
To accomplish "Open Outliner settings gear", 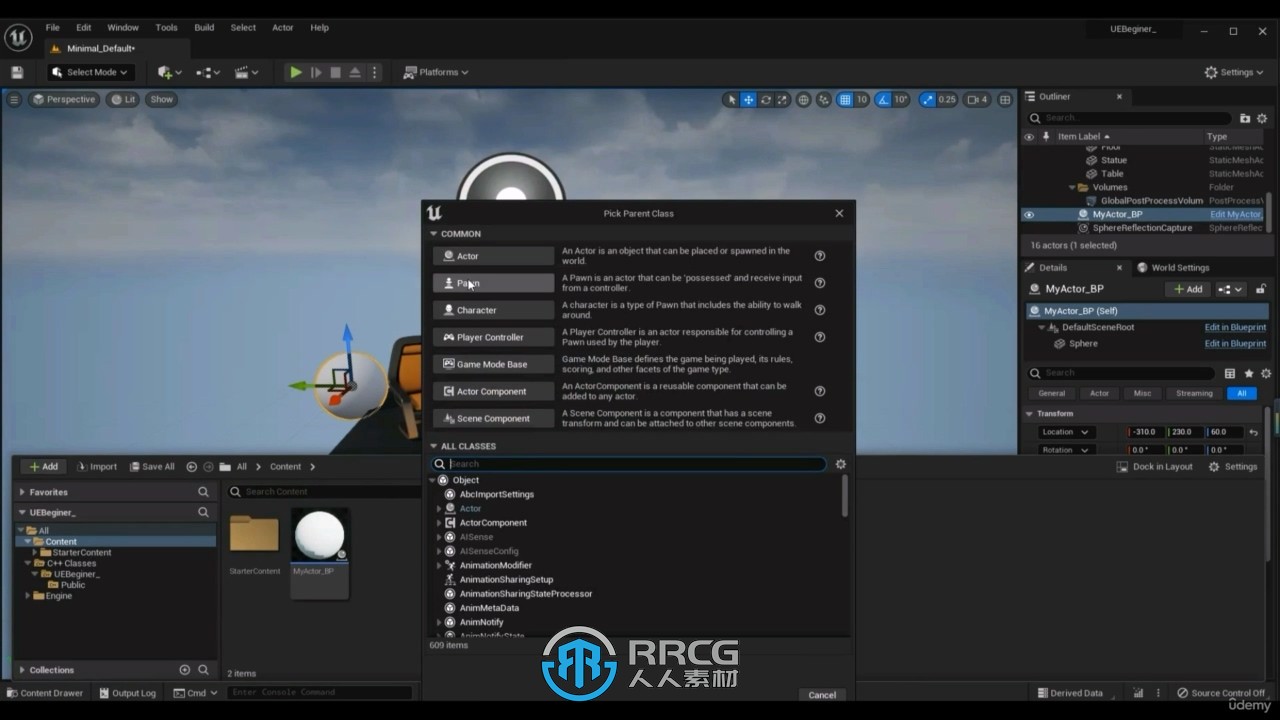I will pos(1262,118).
